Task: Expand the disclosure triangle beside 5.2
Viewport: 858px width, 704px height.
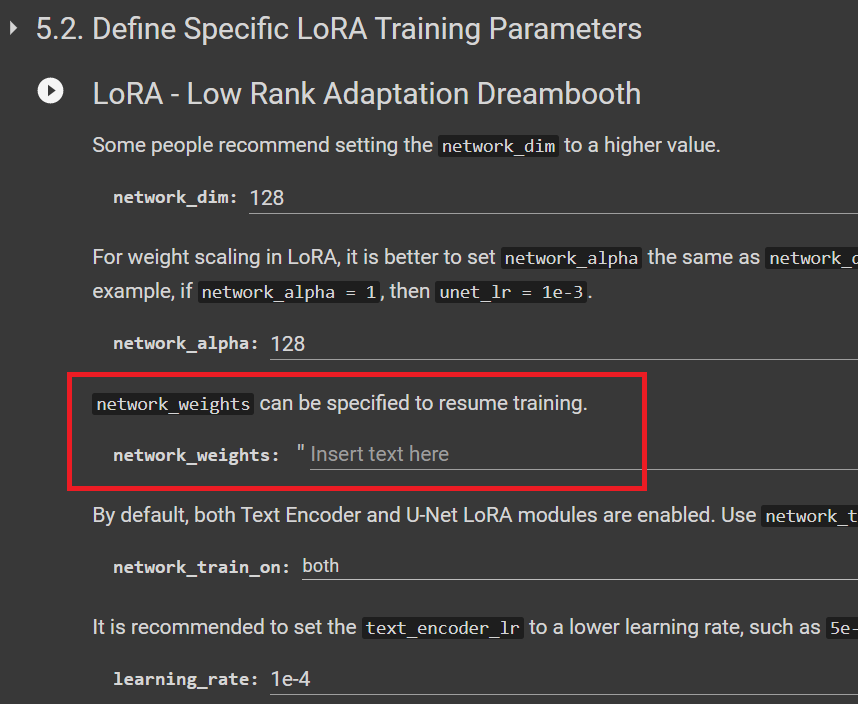Action: point(11,29)
